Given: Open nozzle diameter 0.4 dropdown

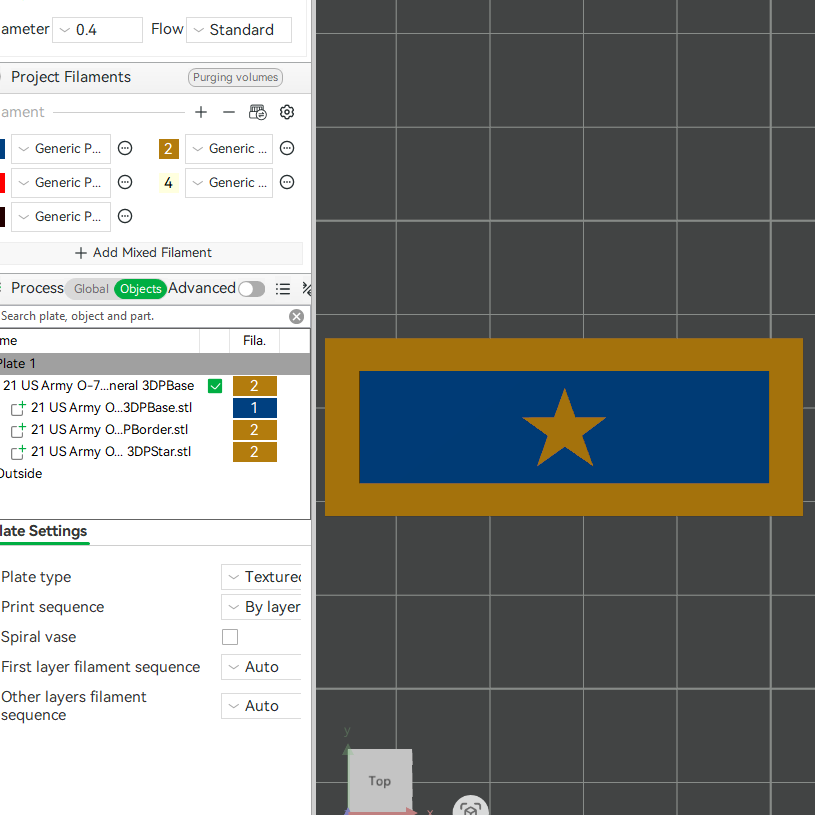Looking at the screenshot, I should [x=98, y=30].
